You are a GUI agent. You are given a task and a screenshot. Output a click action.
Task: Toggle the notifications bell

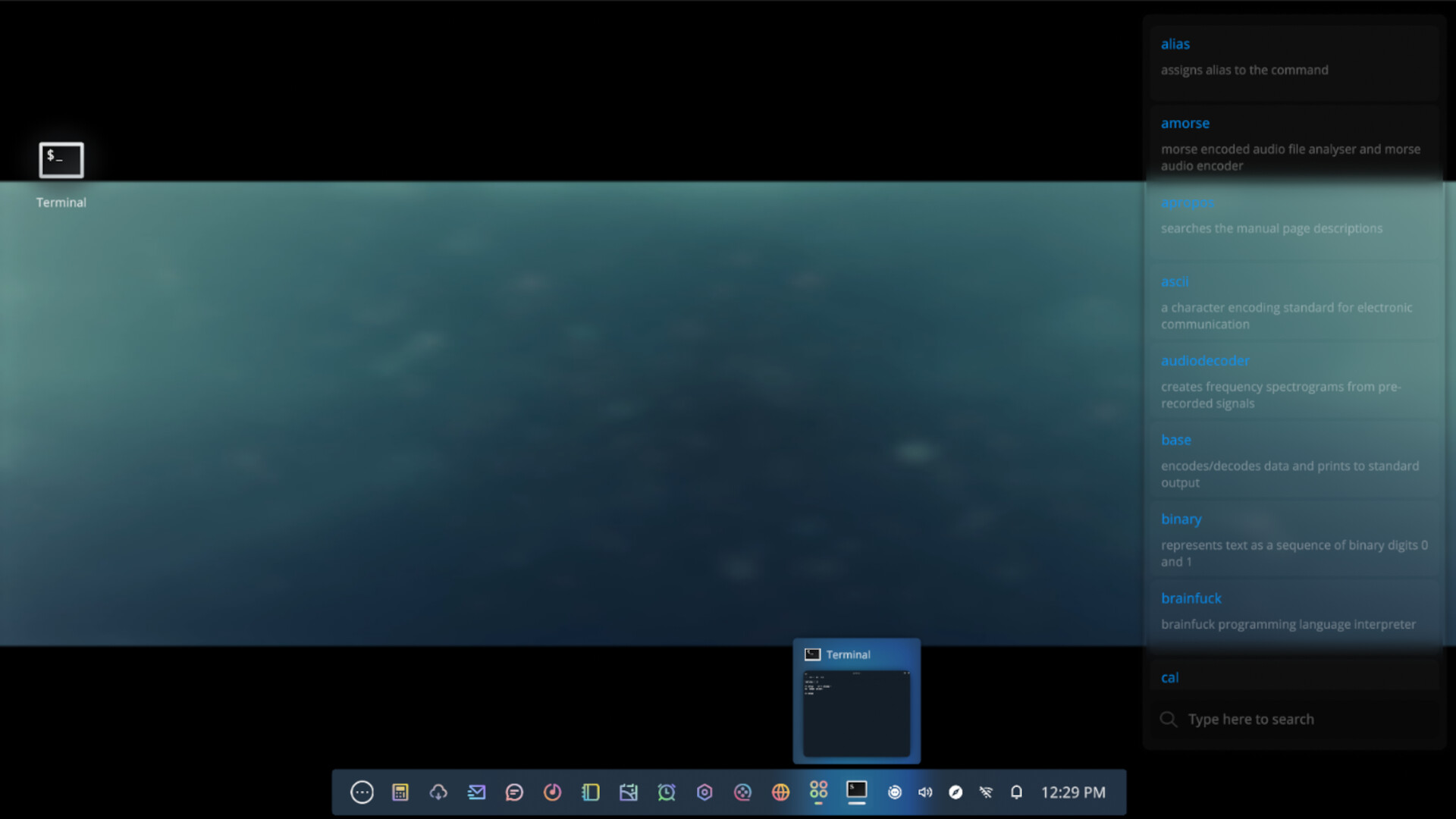point(1016,792)
